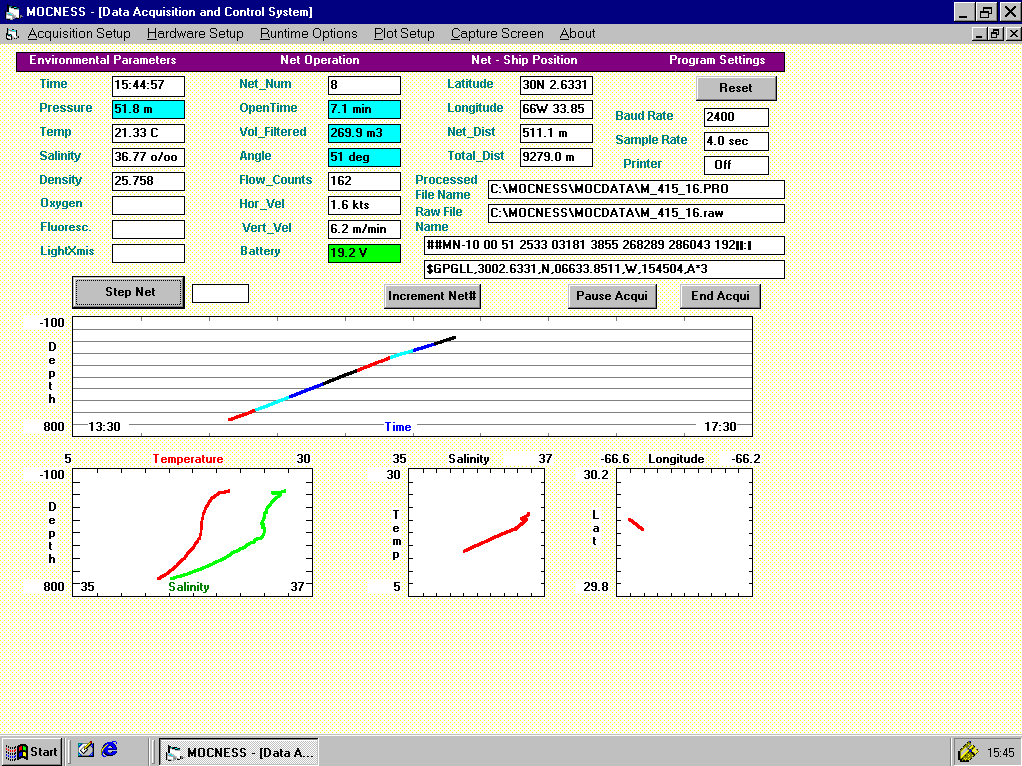The width and height of the screenshot is (1022, 766).
Task: Click the MOCNESS title bar application icon
Action: pyautogui.click(x=12, y=12)
